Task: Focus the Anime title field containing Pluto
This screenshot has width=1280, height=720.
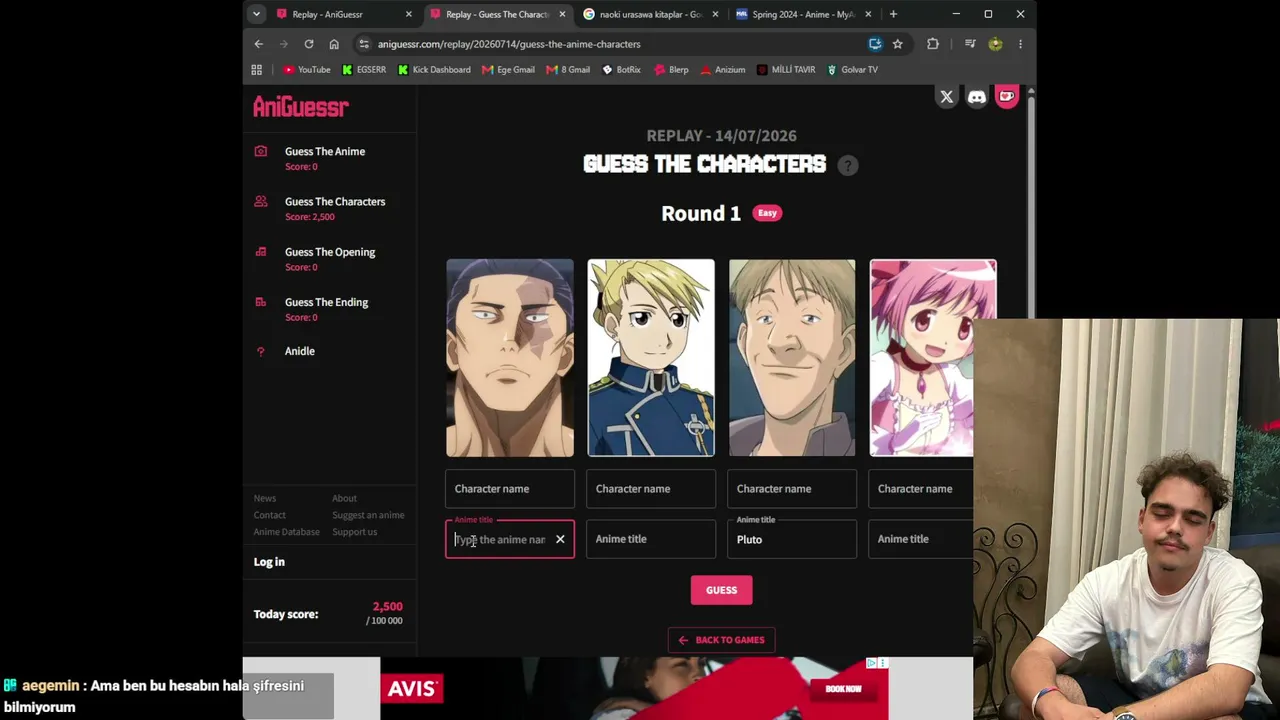Action: pyautogui.click(x=792, y=539)
